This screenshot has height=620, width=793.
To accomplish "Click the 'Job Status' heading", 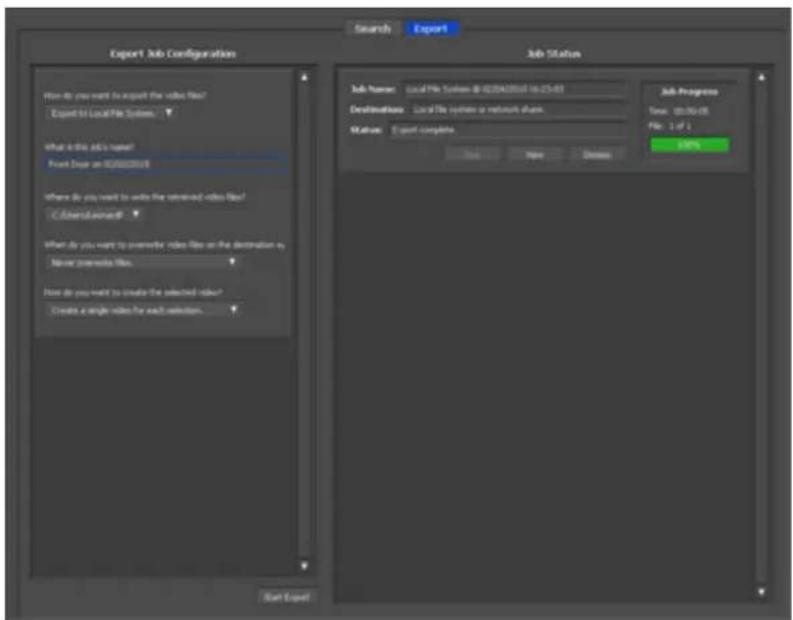I will (x=553, y=54).
